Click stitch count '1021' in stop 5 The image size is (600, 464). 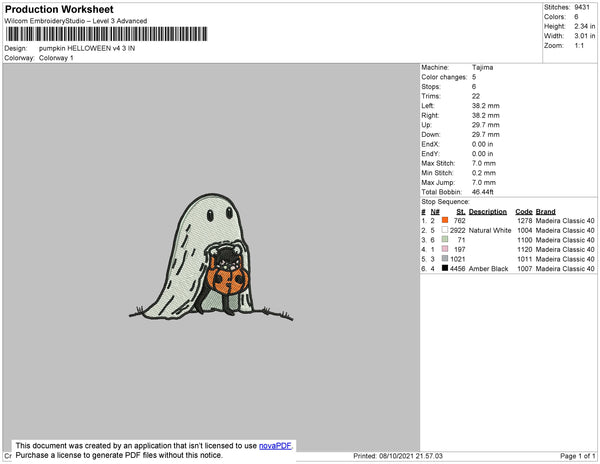pos(458,259)
